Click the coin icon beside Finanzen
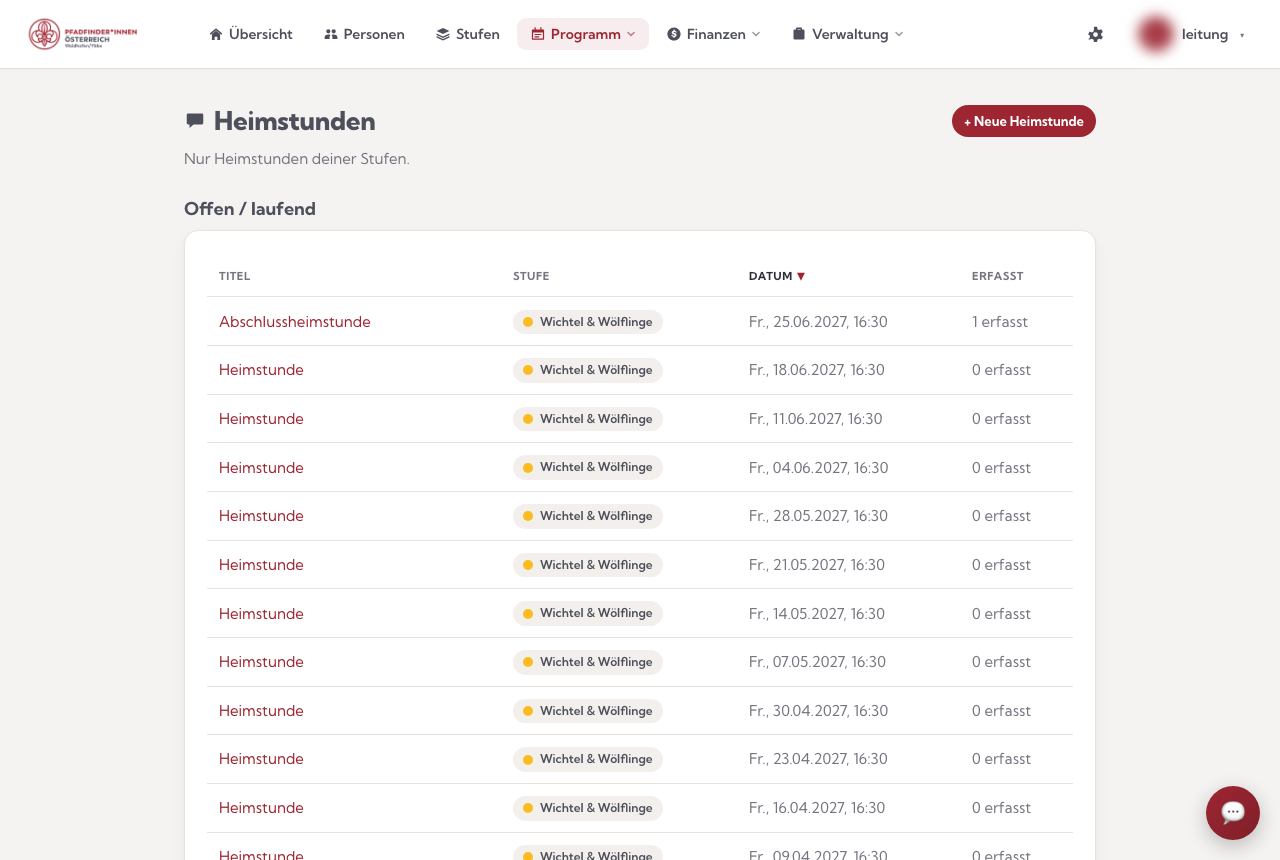Image resolution: width=1280 pixels, height=860 pixels. pyautogui.click(x=674, y=34)
